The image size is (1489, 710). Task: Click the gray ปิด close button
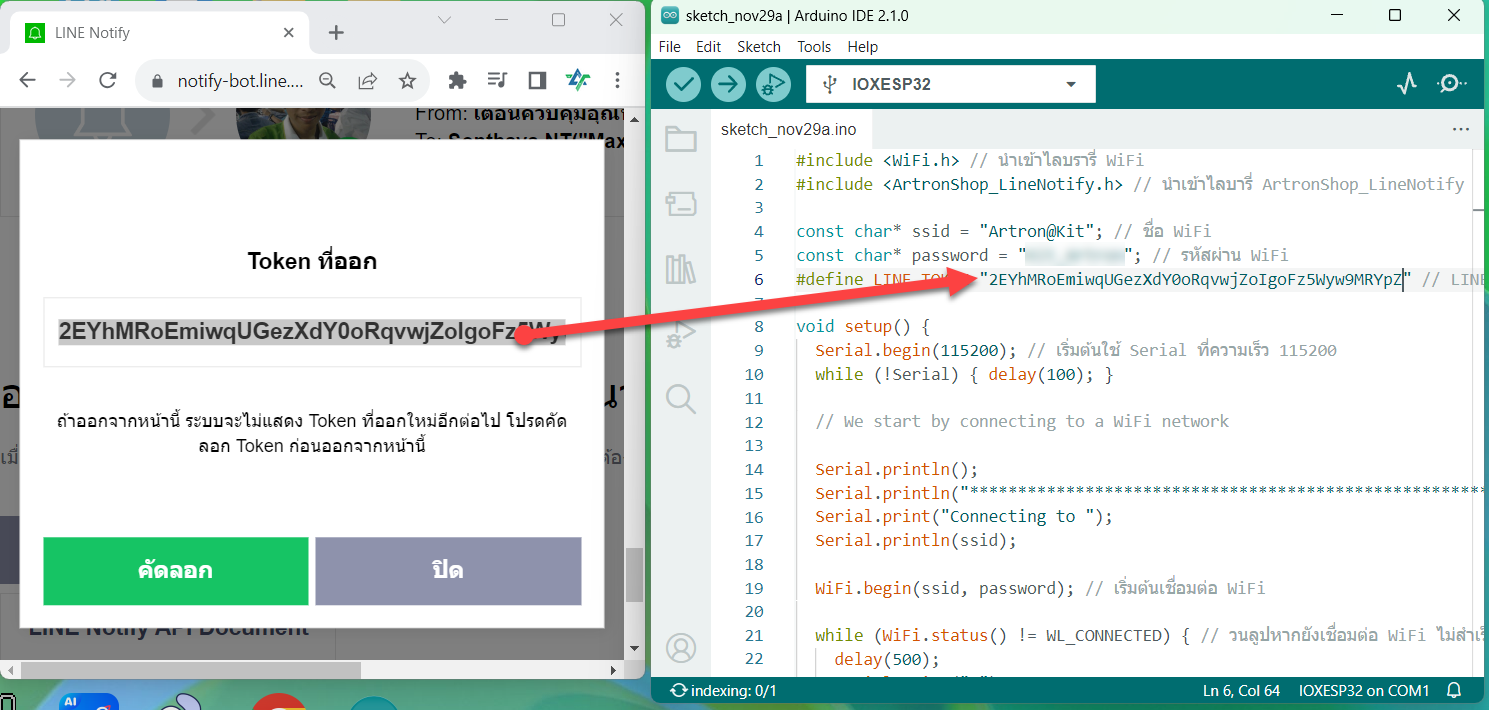click(448, 571)
